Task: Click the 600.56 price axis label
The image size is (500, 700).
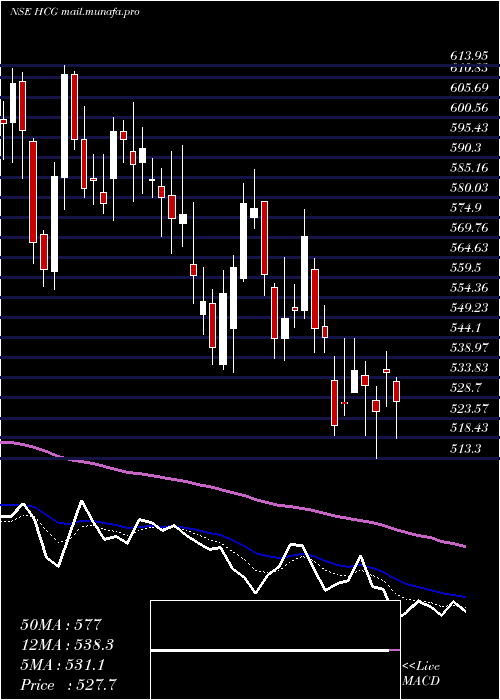Action: 468,108
